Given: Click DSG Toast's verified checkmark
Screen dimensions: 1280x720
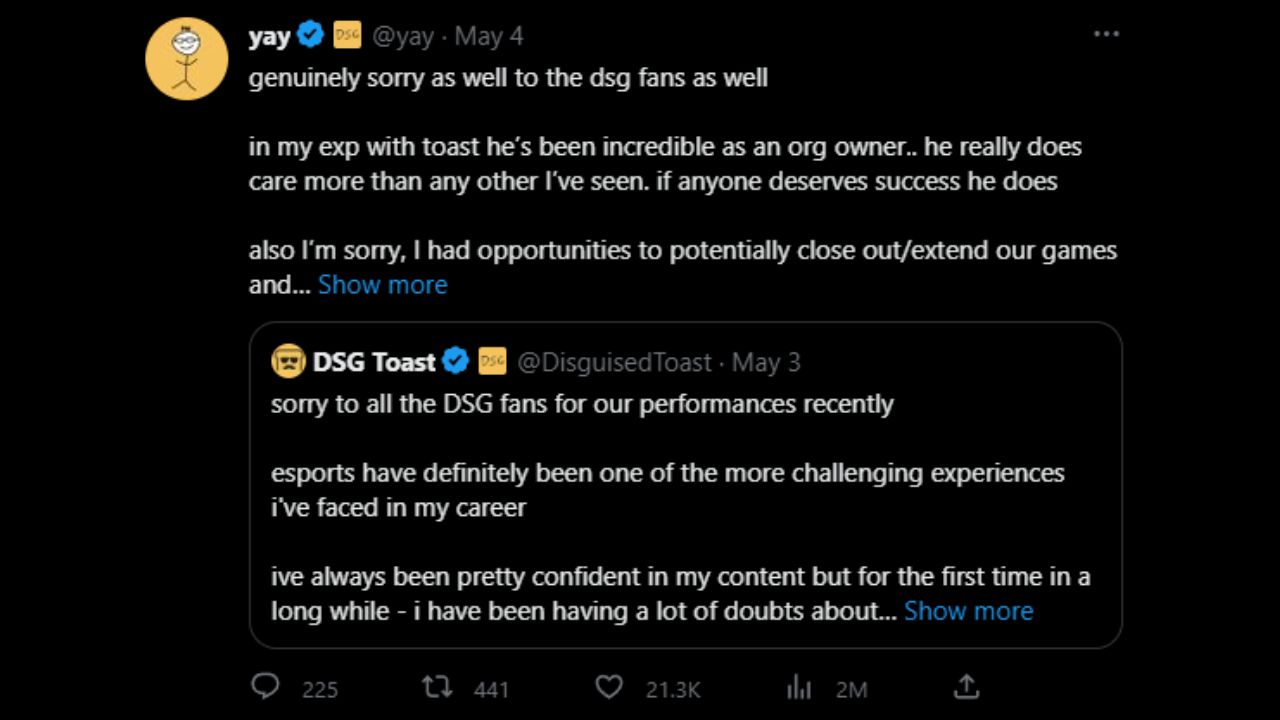Looking at the screenshot, I should pyautogui.click(x=456, y=362).
